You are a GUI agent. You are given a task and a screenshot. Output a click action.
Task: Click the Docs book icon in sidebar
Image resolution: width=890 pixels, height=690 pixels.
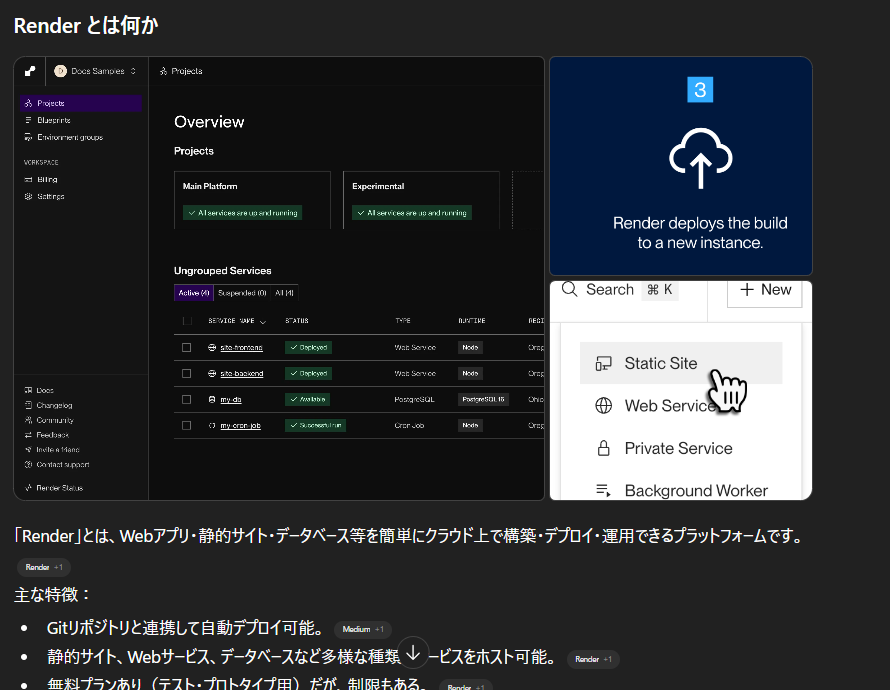(28, 390)
